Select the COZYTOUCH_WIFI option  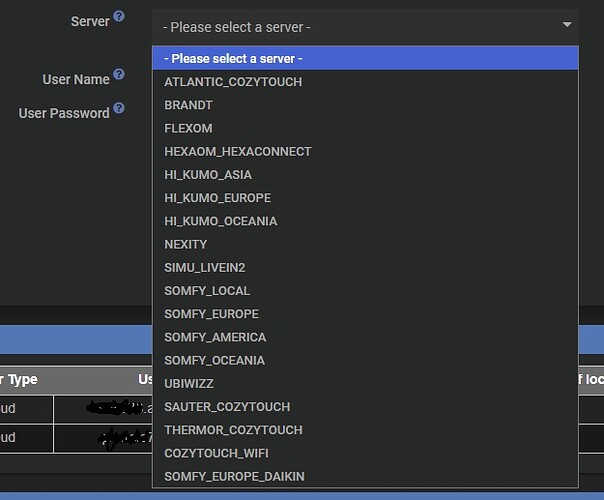click(365, 453)
